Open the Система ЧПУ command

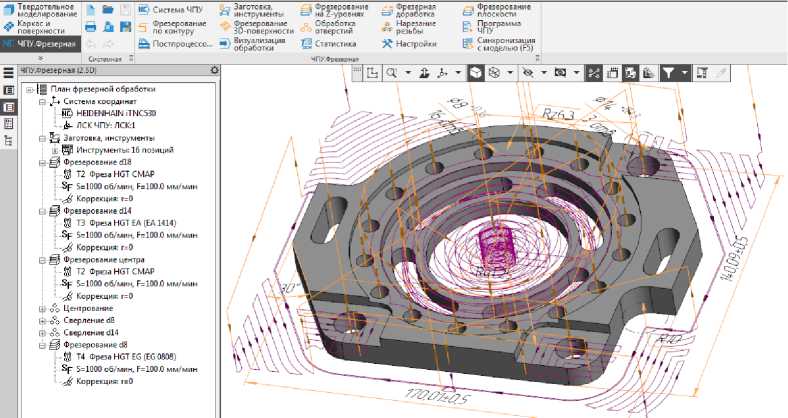pos(171,10)
